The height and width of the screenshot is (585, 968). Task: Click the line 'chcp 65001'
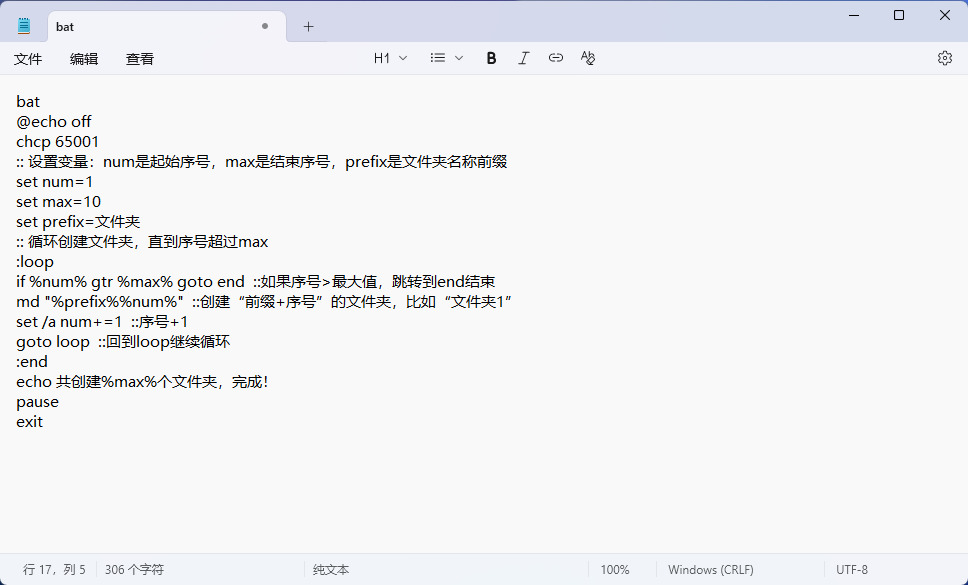coord(57,141)
